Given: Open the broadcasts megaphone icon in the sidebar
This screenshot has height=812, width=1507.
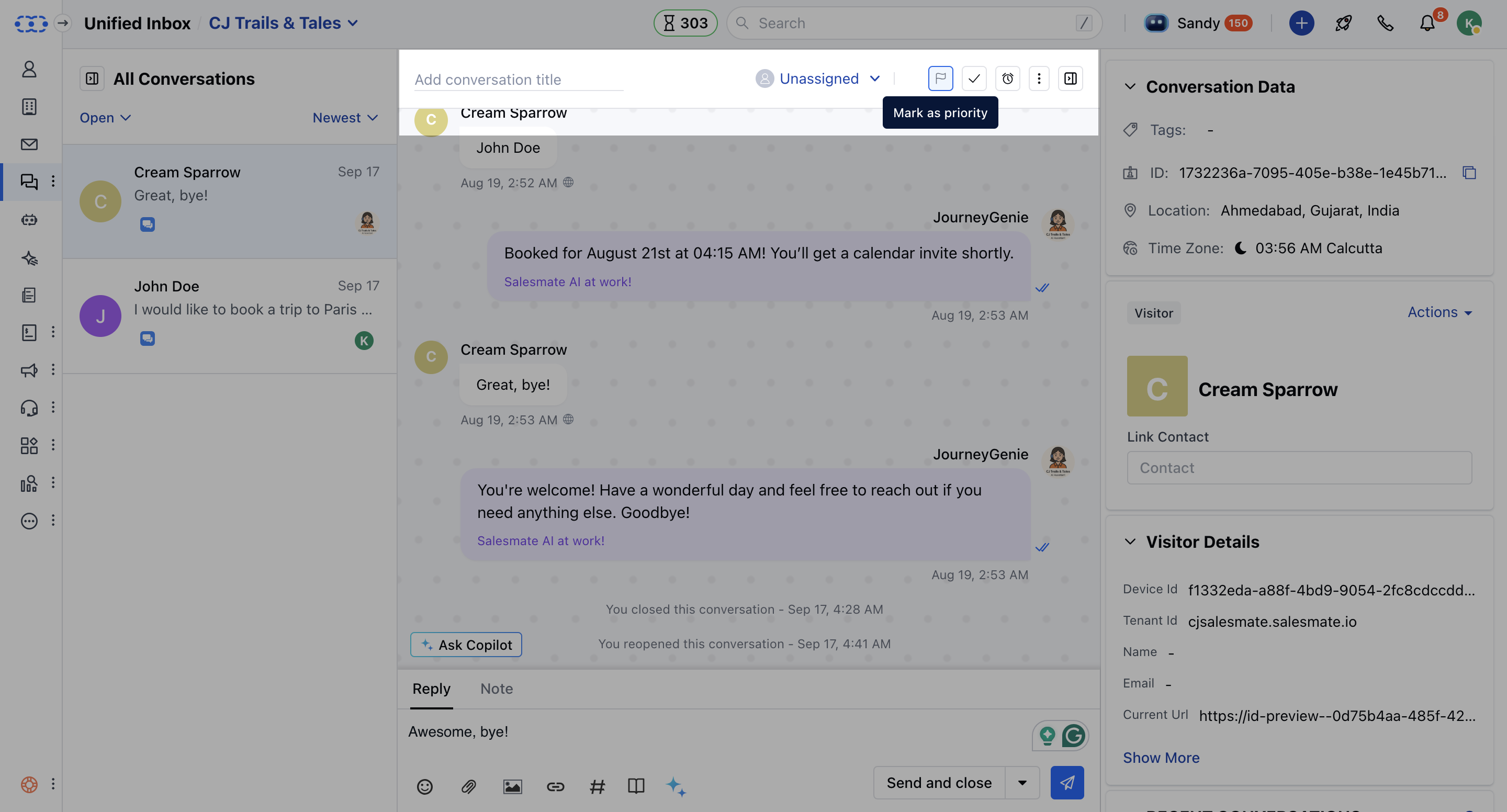Looking at the screenshot, I should [x=29, y=370].
